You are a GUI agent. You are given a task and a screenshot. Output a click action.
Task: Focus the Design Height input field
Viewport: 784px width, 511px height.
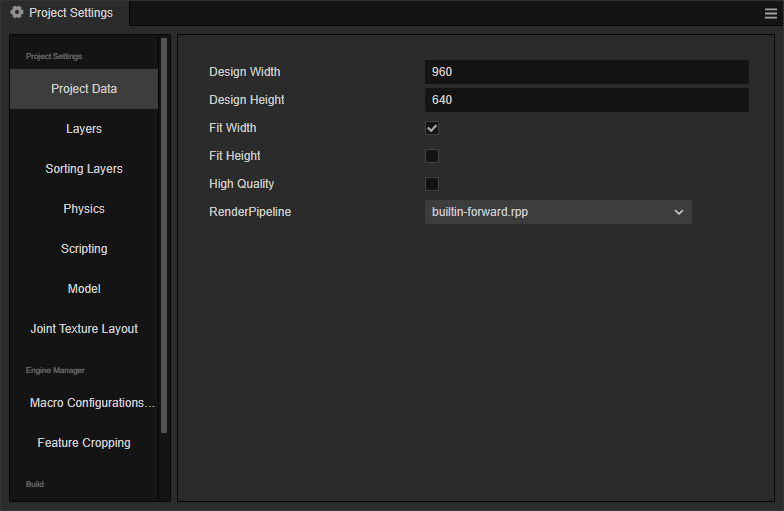[586, 100]
